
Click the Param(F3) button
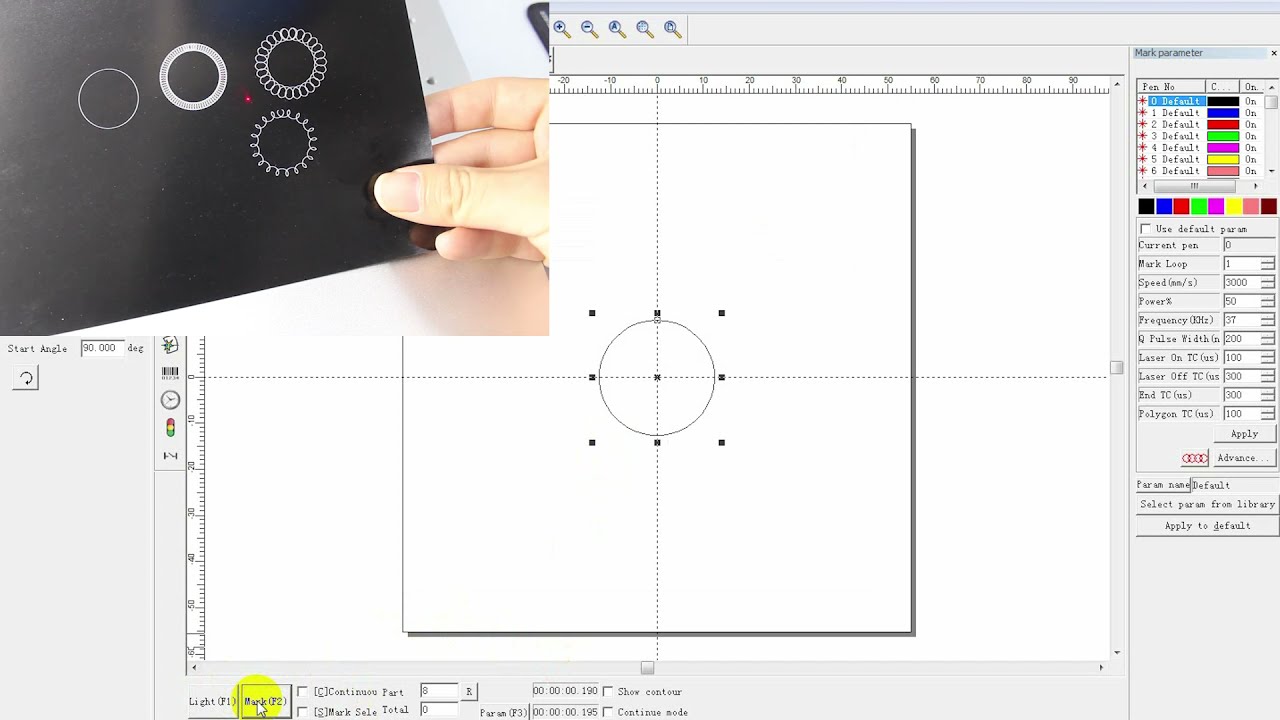click(x=503, y=713)
